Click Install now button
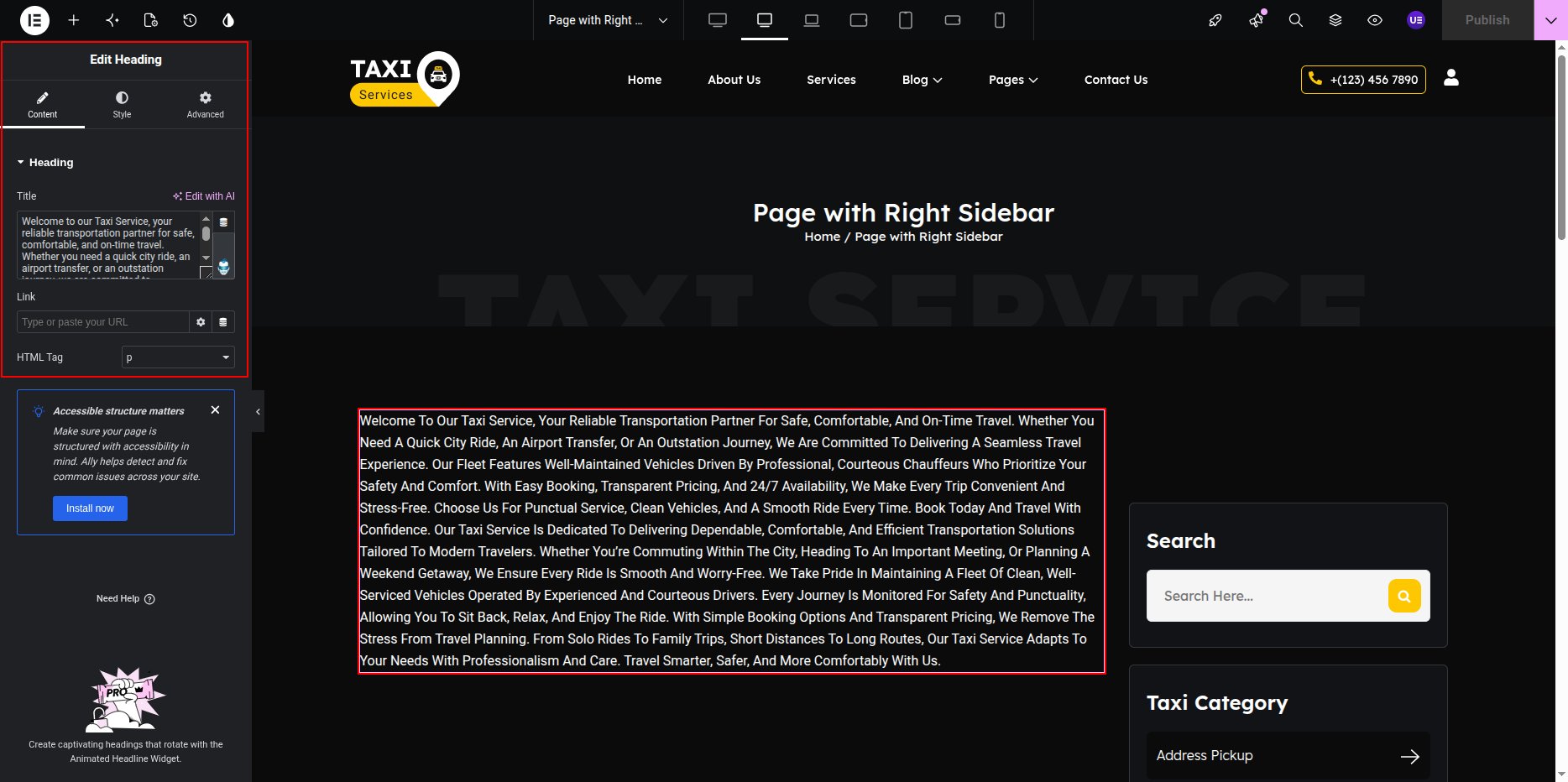This screenshot has width=1568, height=782. click(90, 508)
